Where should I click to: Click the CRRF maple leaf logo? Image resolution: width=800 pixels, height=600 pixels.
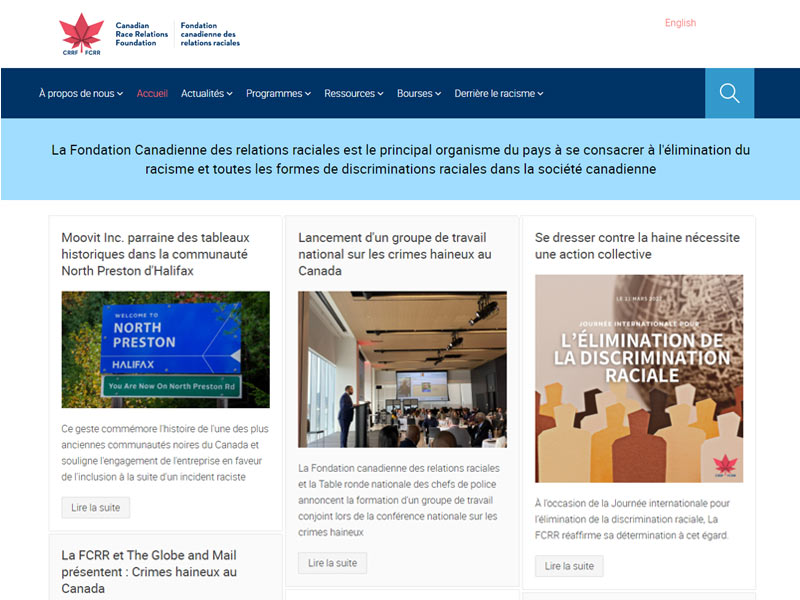(79, 33)
